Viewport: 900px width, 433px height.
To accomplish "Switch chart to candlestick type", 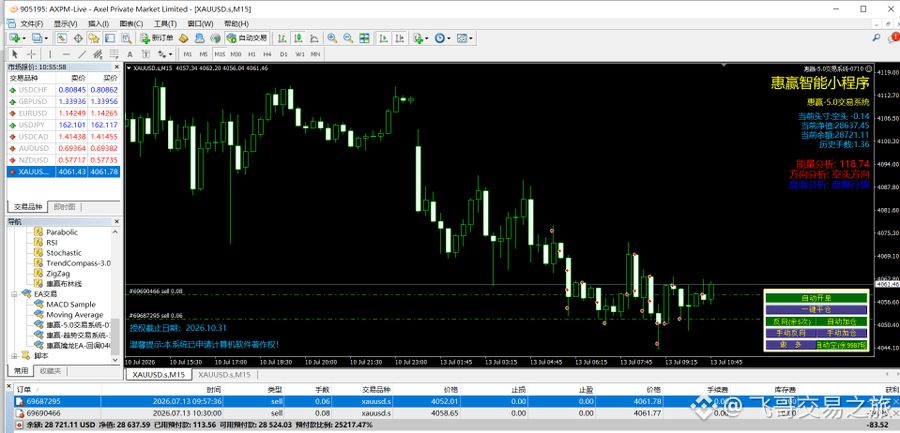I will (298, 38).
